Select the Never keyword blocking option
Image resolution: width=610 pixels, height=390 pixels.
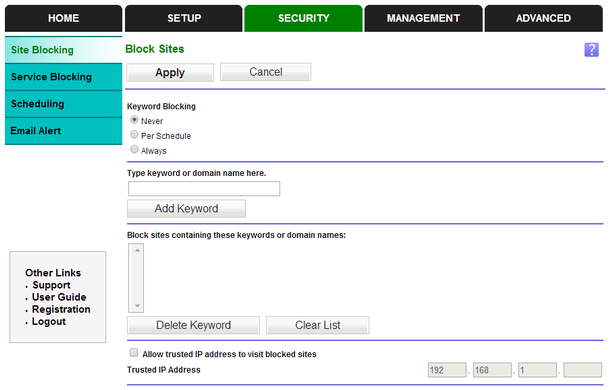click(x=134, y=120)
